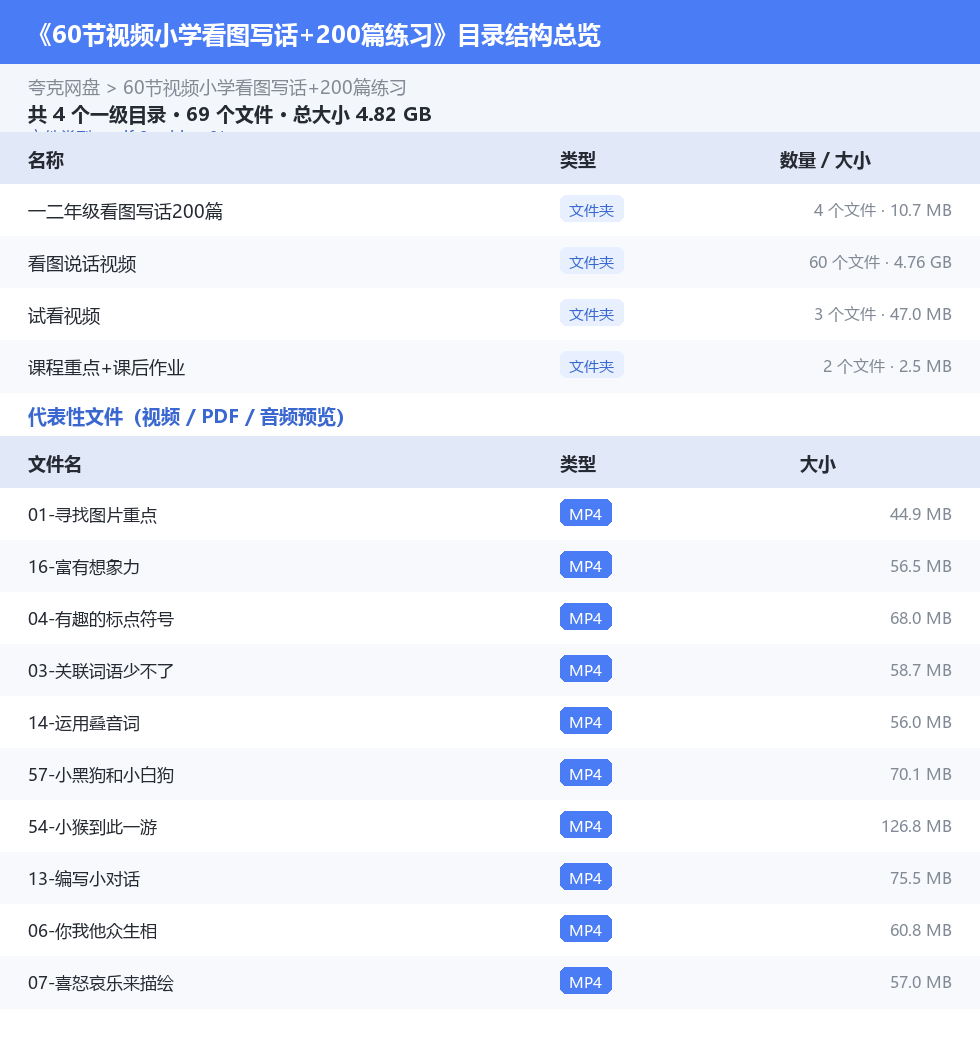Open file 13-编写小对话
Viewport: 980px width, 1040px height.
click(x=84, y=879)
